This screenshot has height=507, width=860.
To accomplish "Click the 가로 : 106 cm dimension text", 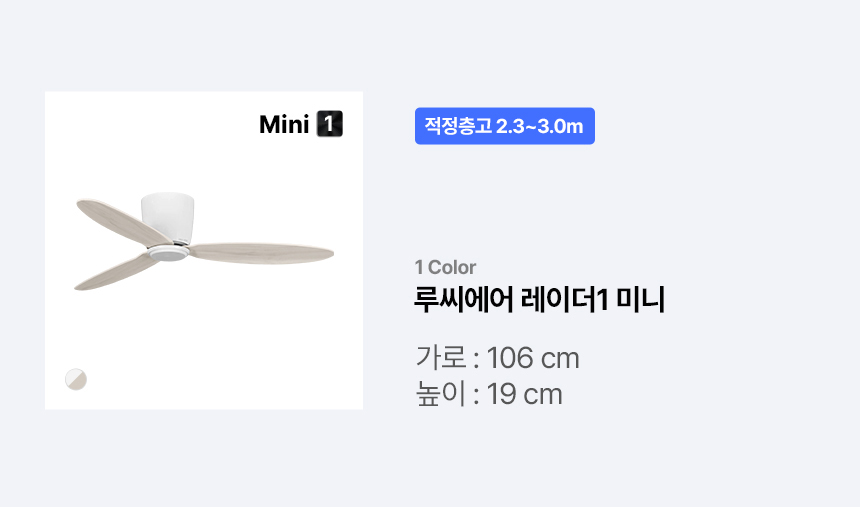I will 497,358.
